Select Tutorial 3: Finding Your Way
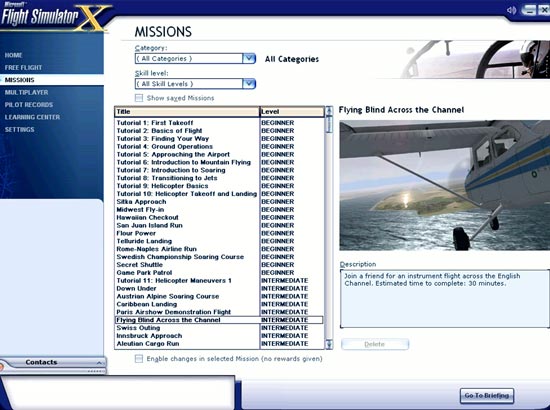The image size is (550, 410). pyautogui.click(x=219, y=139)
